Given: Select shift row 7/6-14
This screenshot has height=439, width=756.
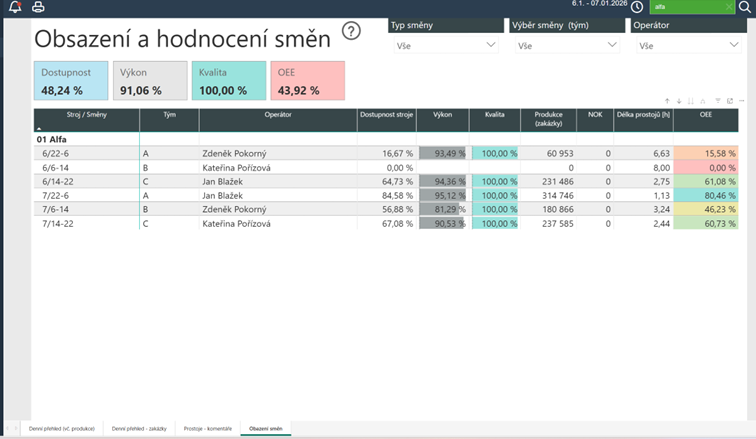Looking at the screenshot, I should click(x=386, y=210).
